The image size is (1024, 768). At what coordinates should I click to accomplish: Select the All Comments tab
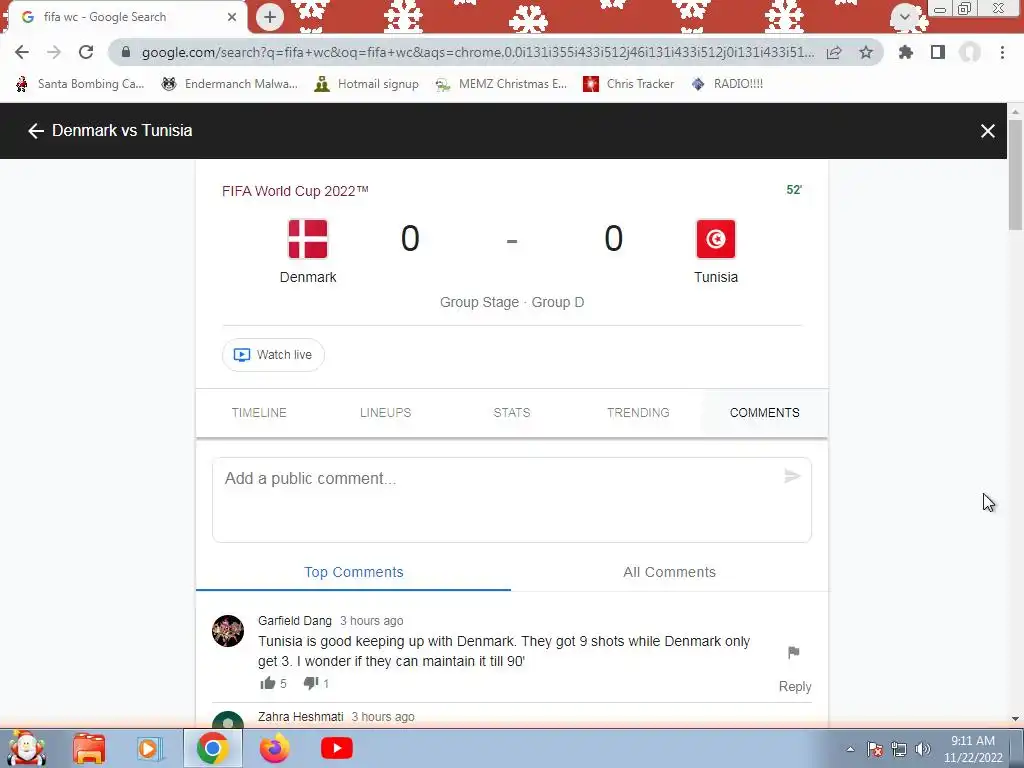coord(669,572)
